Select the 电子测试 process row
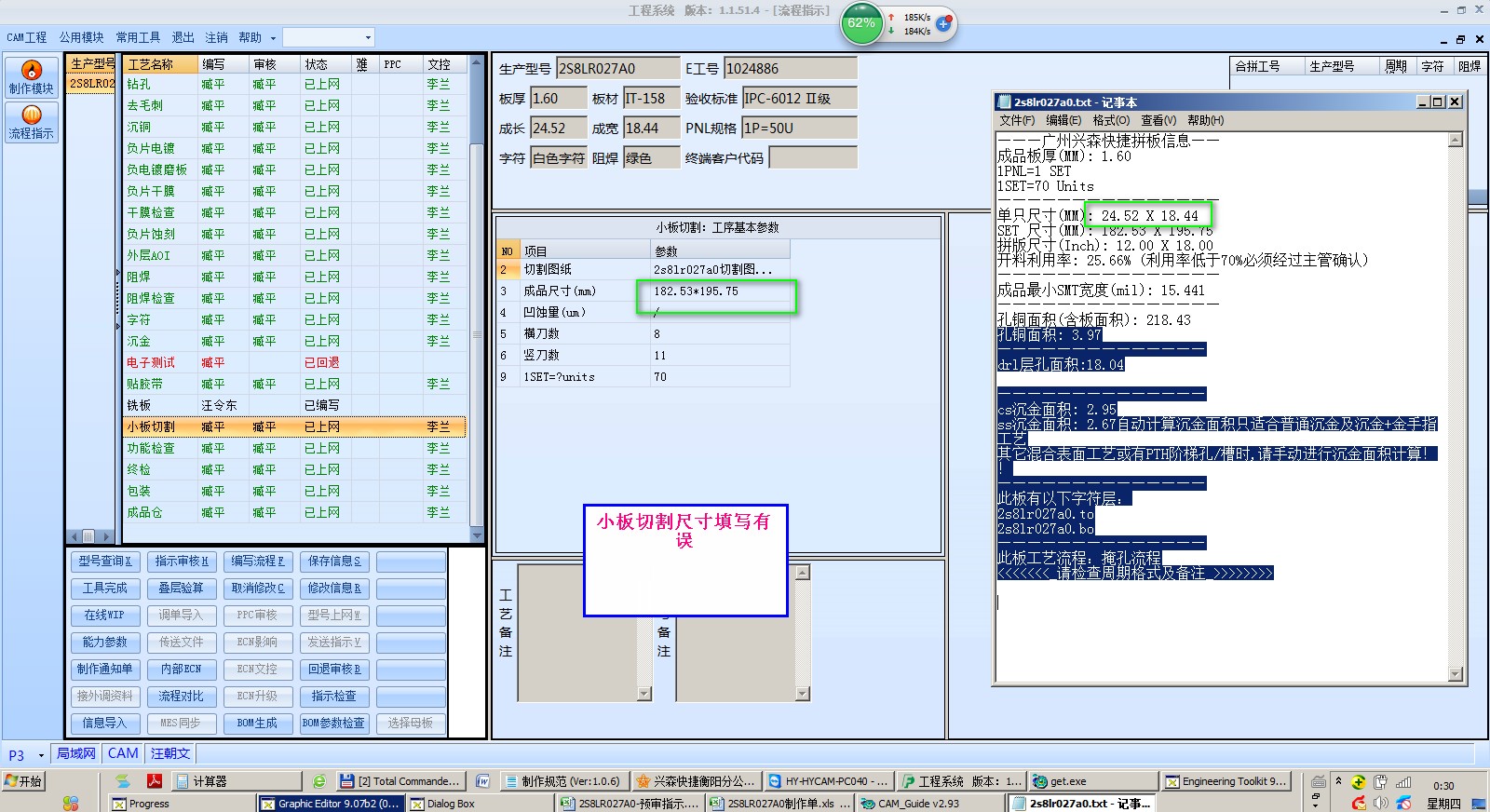The height and width of the screenshot is (812, 1490). tap(294, 362)
